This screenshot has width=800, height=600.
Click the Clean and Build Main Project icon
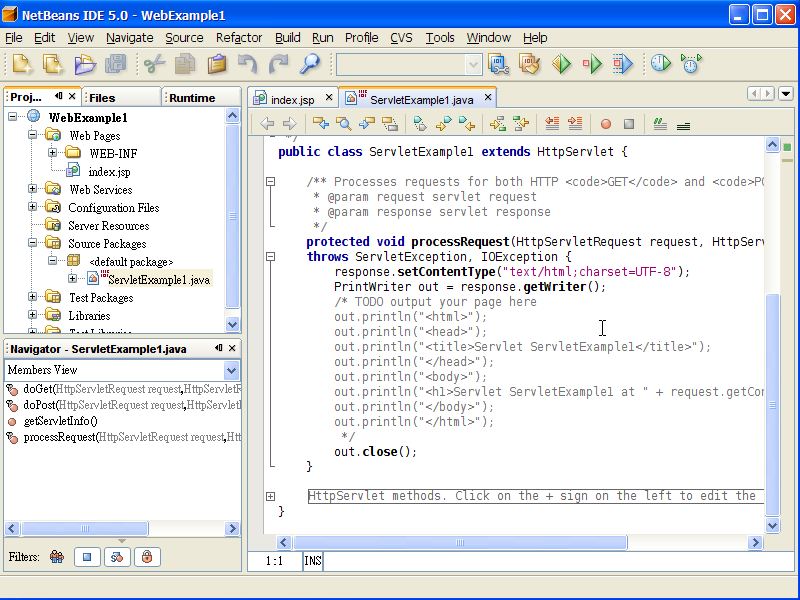(530, 64)
